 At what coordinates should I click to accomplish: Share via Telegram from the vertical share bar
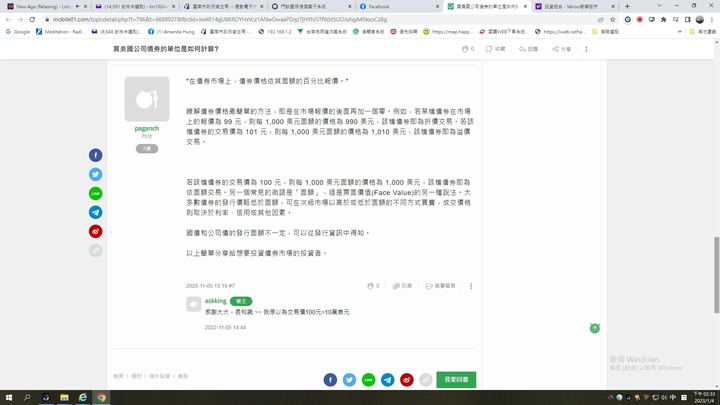pyautogui.click(x=96, y=212)
